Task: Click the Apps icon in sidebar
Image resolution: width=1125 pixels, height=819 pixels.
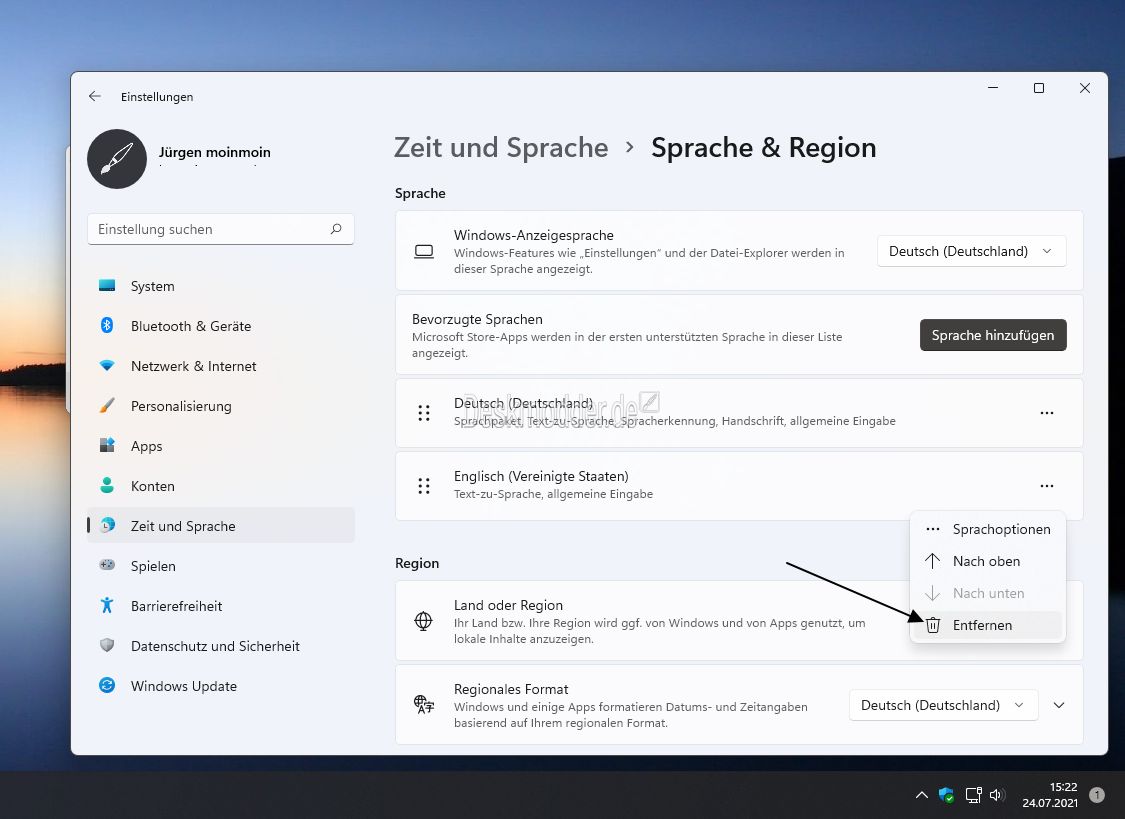Action: (x=107, y=445)
